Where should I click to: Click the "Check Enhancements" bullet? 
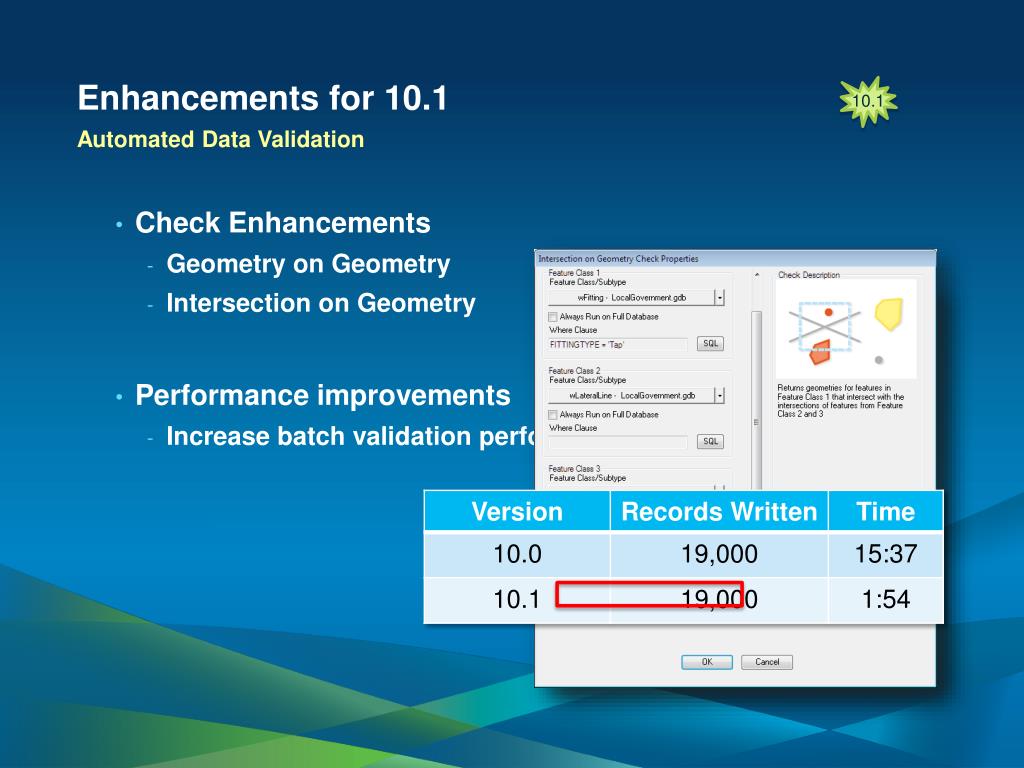coord(283,223)
